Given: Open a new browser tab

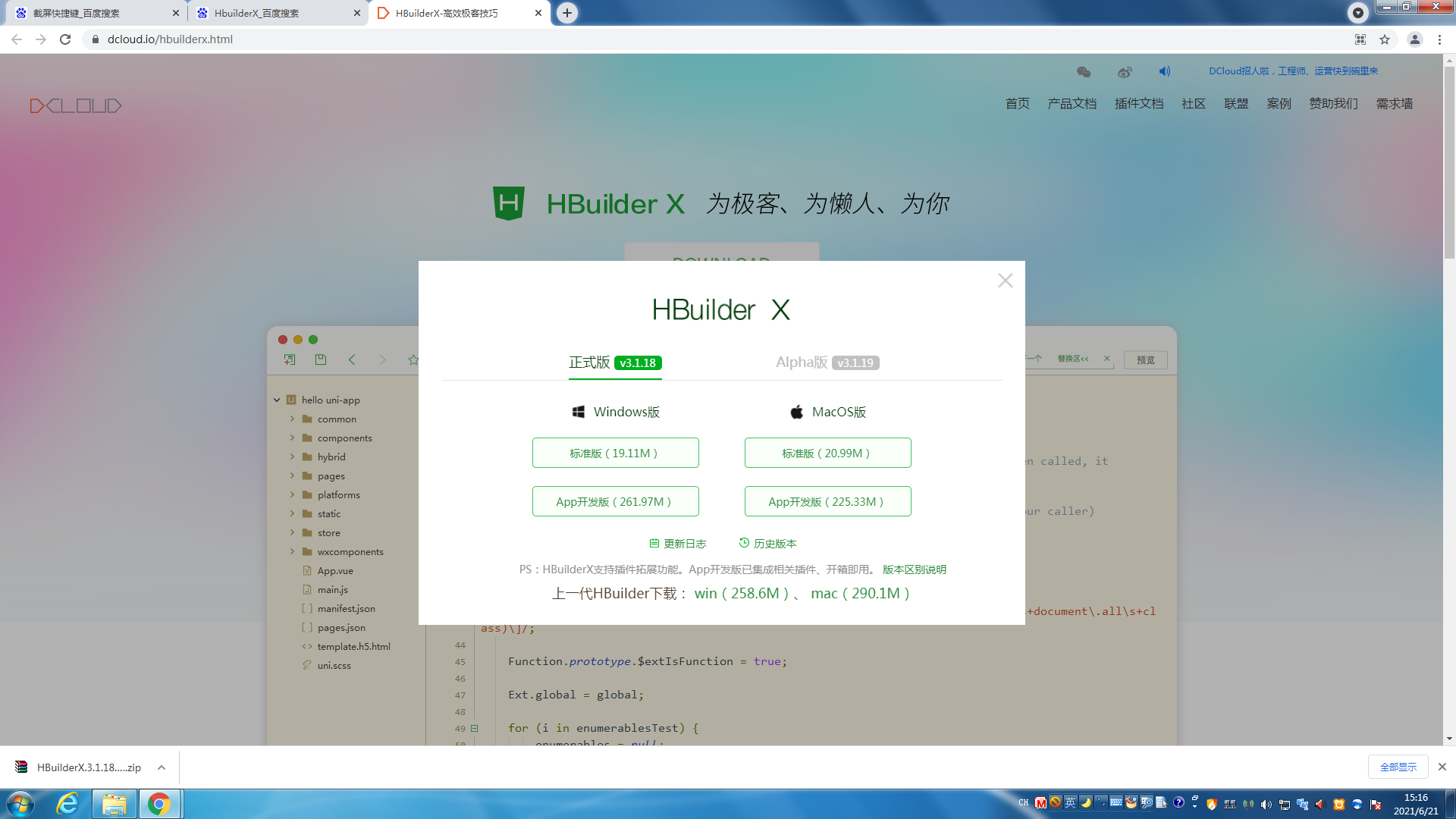Looking at the screenshot, I should coord(566,13).
